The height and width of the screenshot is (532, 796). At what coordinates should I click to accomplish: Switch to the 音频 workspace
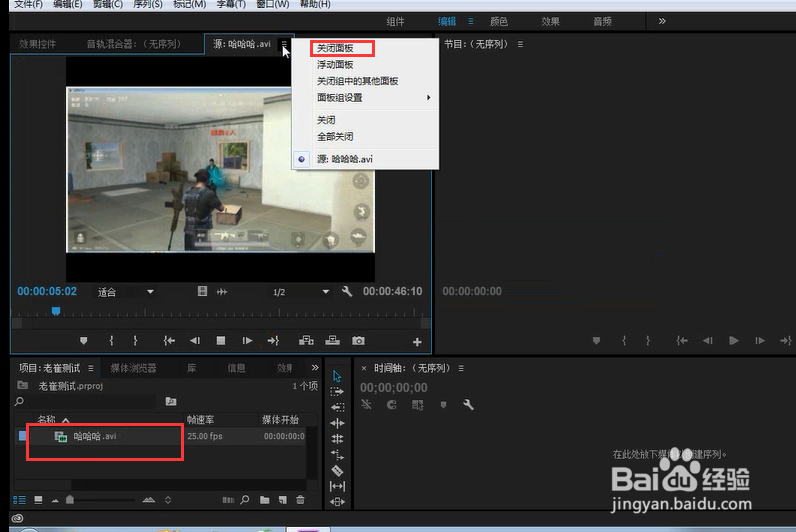pos(603,21)
